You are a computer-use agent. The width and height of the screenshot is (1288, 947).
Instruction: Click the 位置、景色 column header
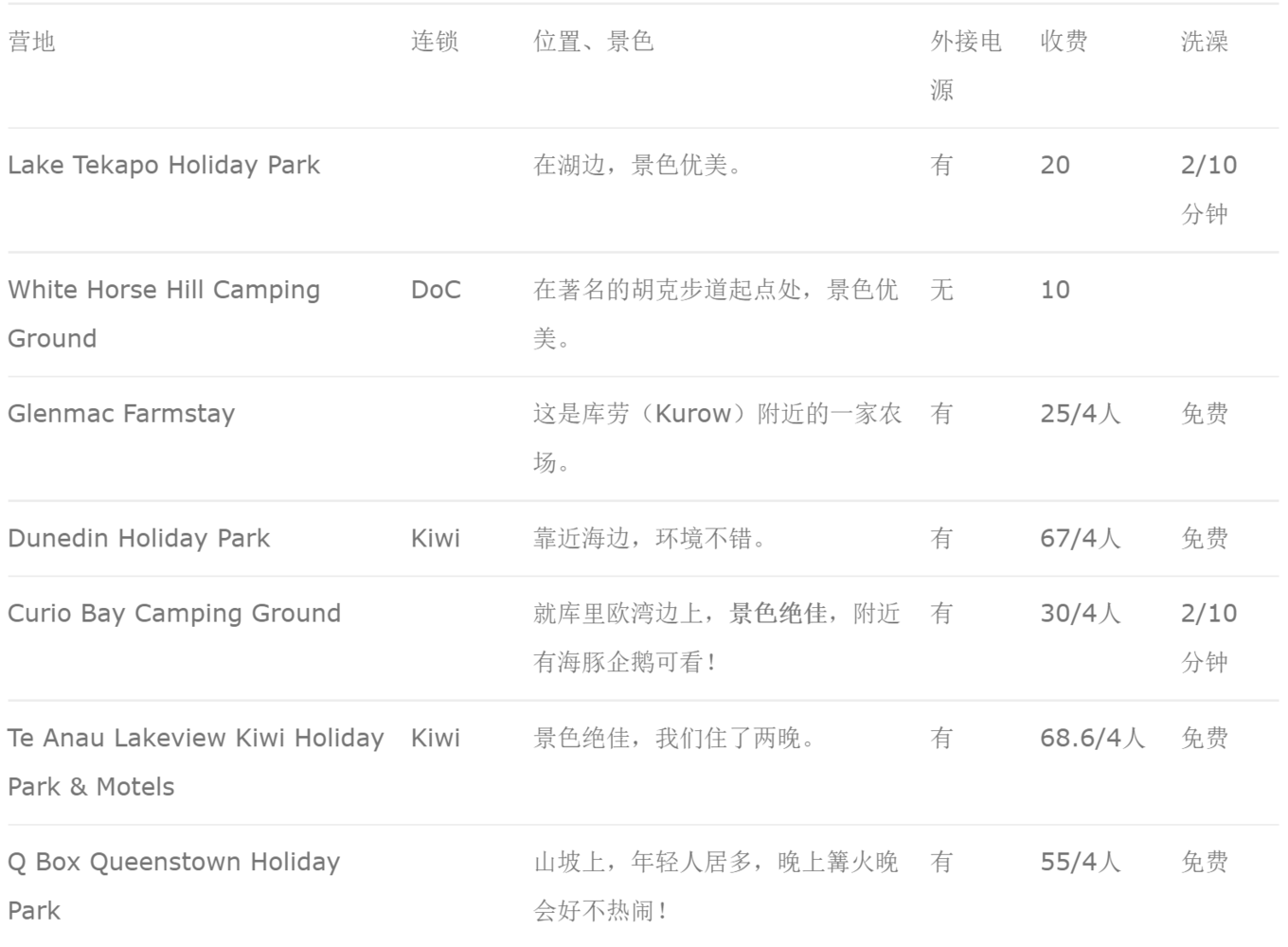tap(593, 42)
